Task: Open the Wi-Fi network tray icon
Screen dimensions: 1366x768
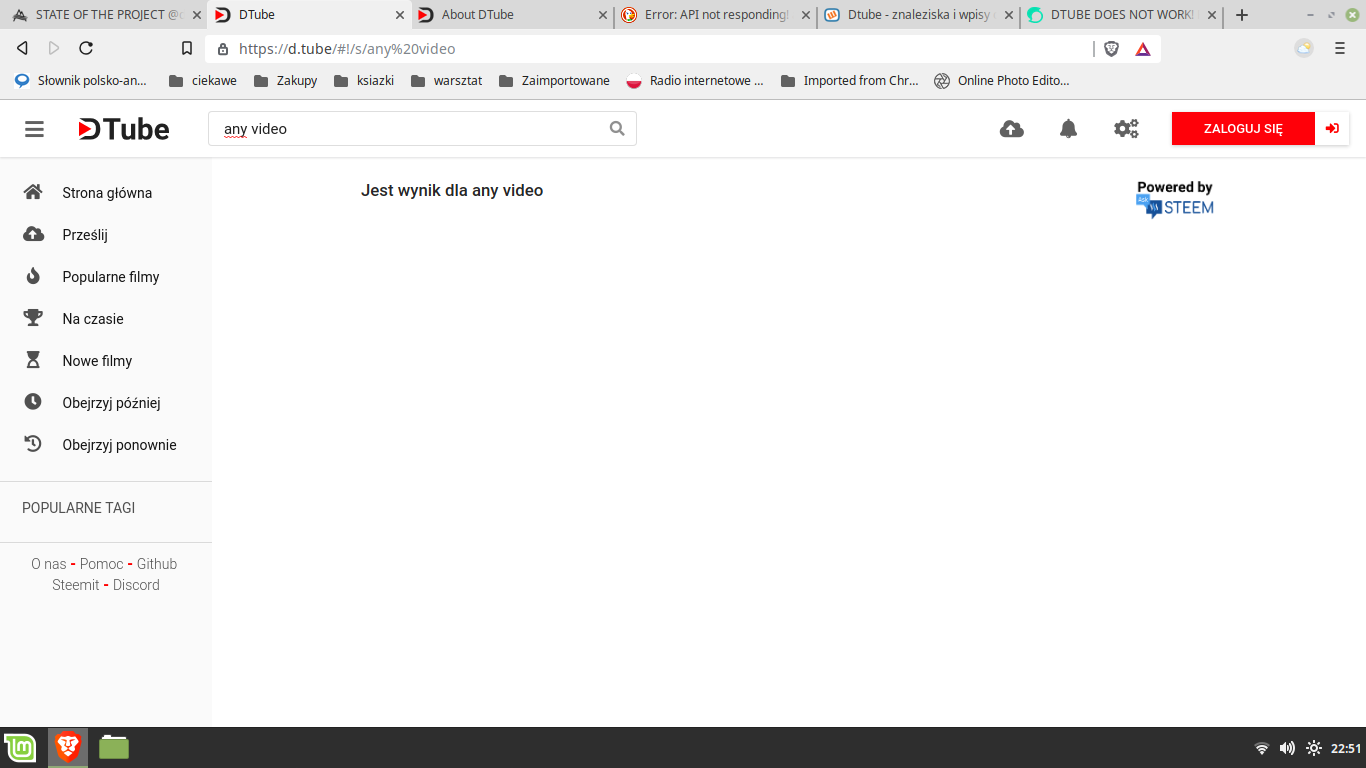Action: coord(1262,748)
